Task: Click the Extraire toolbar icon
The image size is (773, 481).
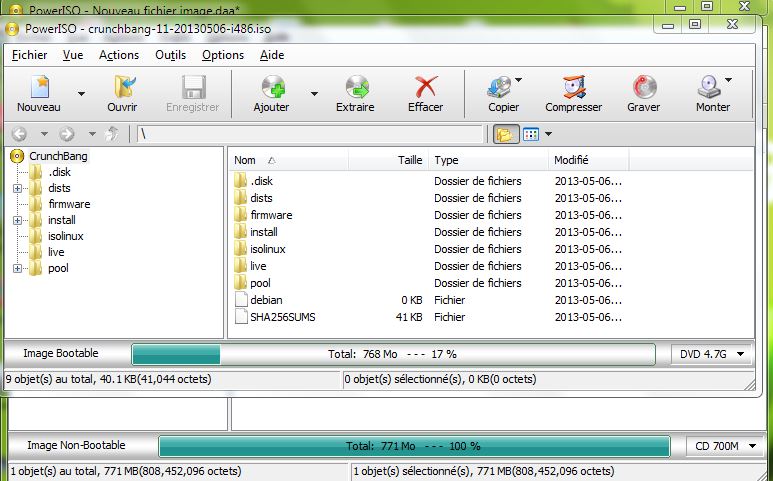Action: tap(357, 87)
